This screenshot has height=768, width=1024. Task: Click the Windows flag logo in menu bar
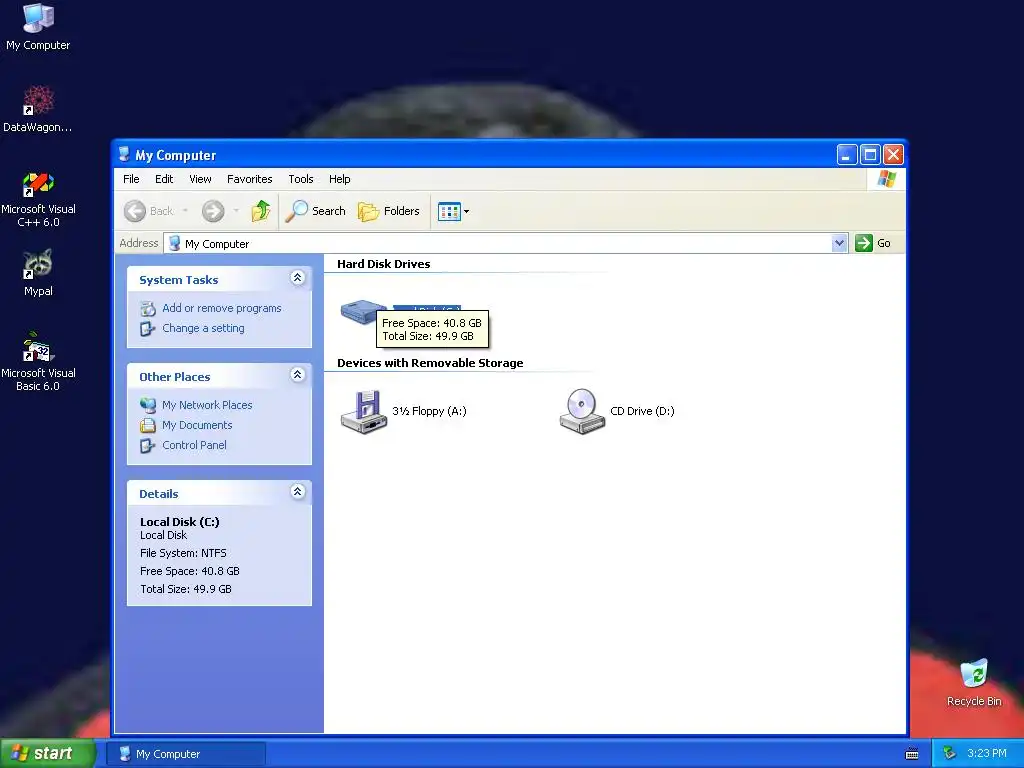coord(886,179)
